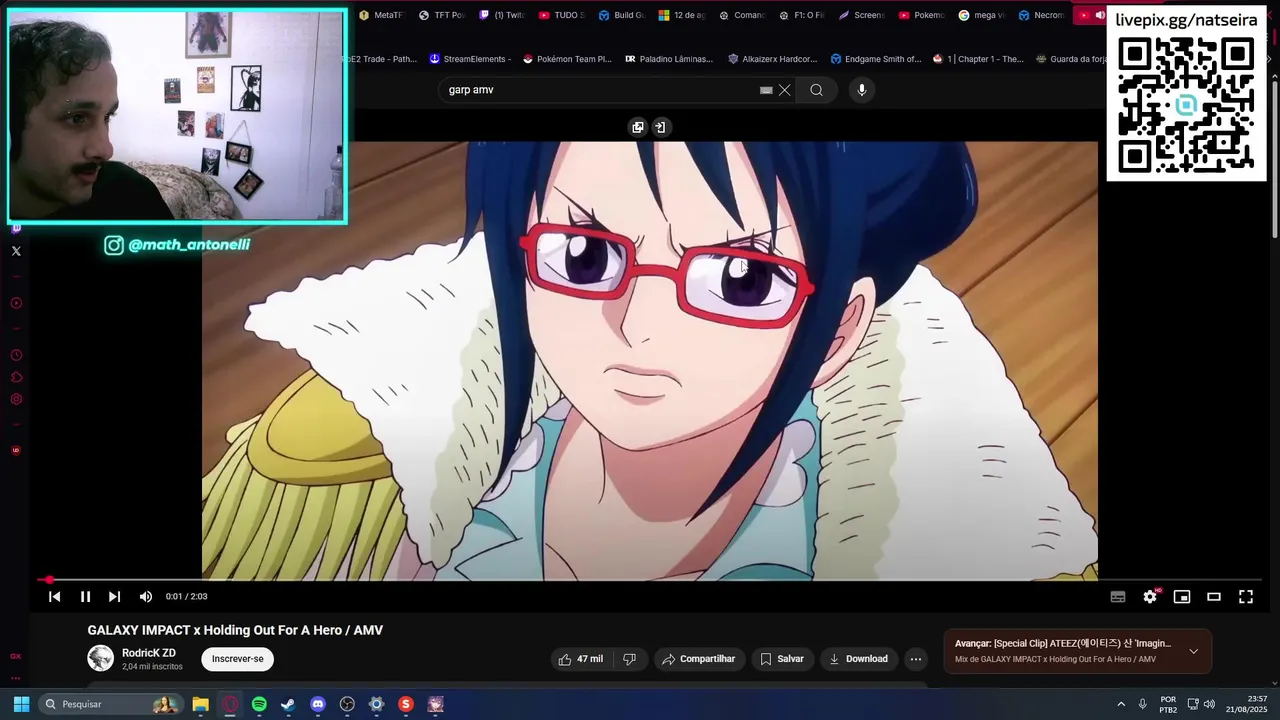Switch to the Pokemo browser tab

(921, 15)
